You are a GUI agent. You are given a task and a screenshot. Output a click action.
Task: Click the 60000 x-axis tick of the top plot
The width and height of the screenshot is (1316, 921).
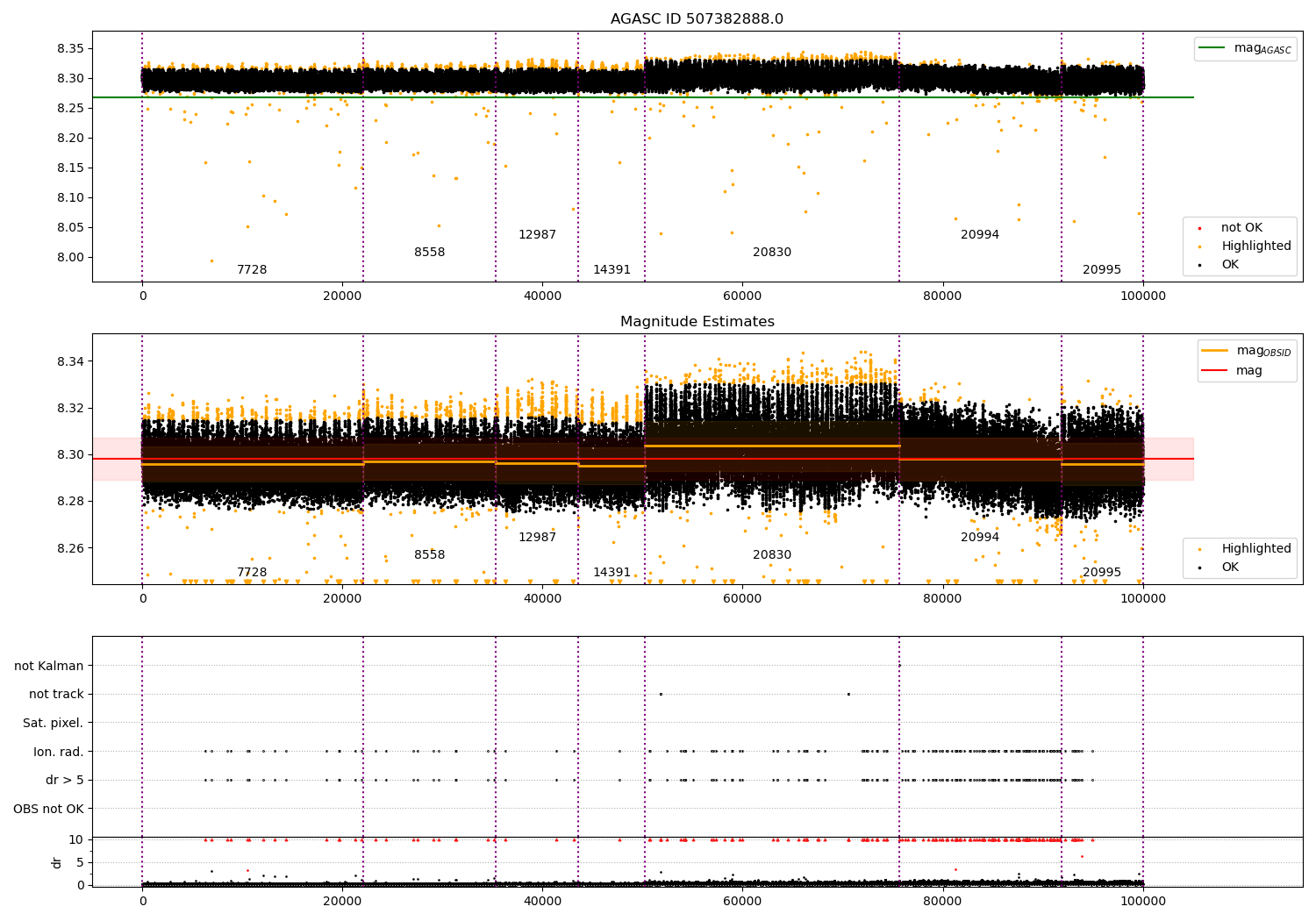(x=742, y=296)
